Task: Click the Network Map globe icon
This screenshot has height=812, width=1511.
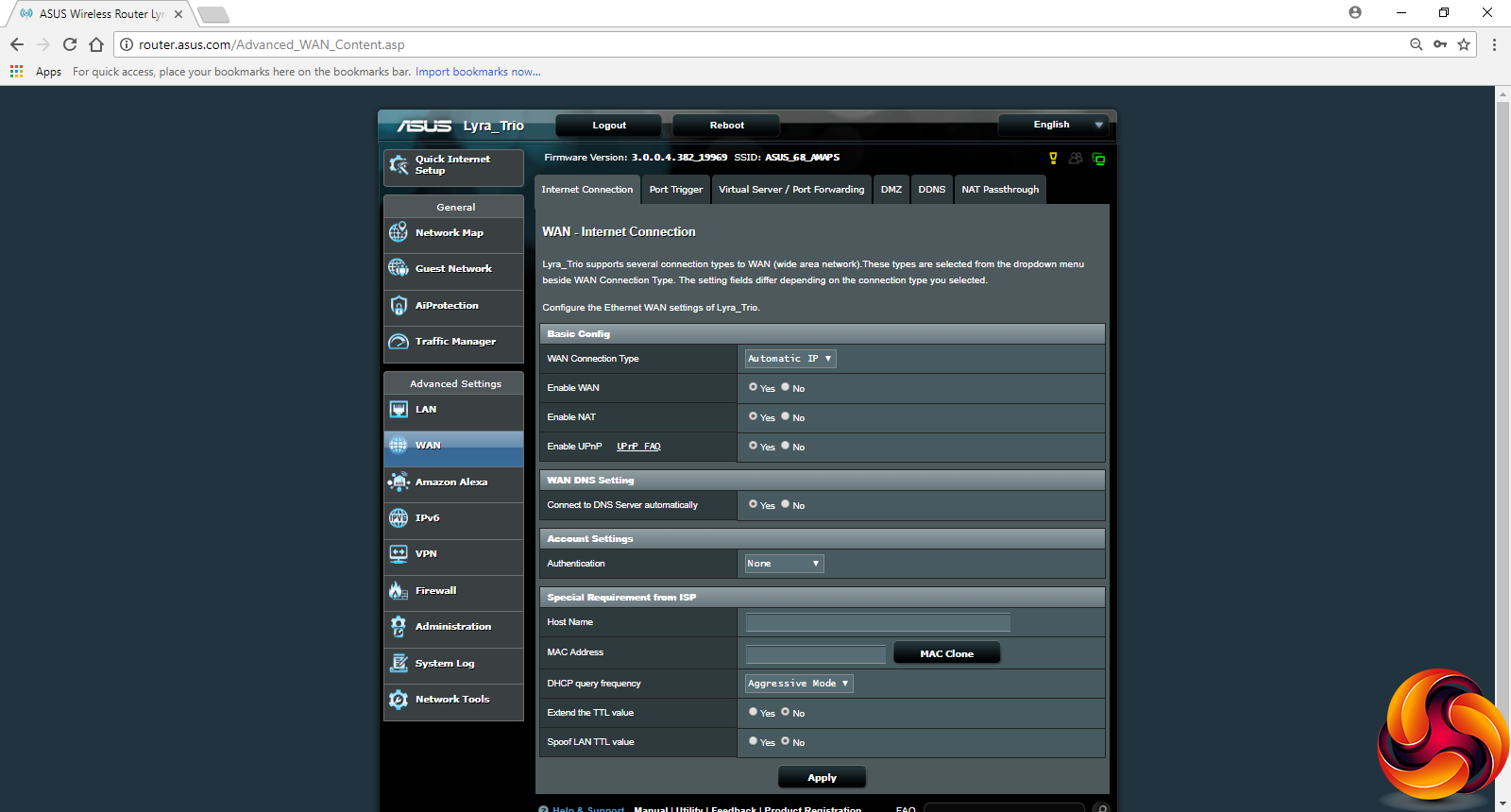Action: (x=399, y=232)
